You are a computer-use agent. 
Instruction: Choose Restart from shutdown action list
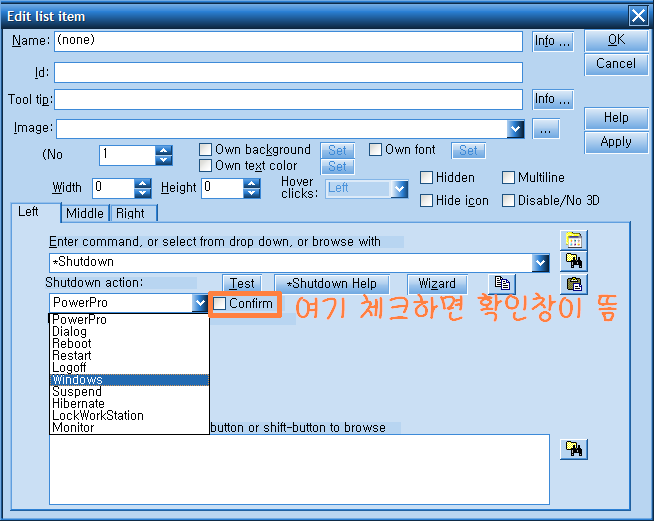tap(129, 355)
